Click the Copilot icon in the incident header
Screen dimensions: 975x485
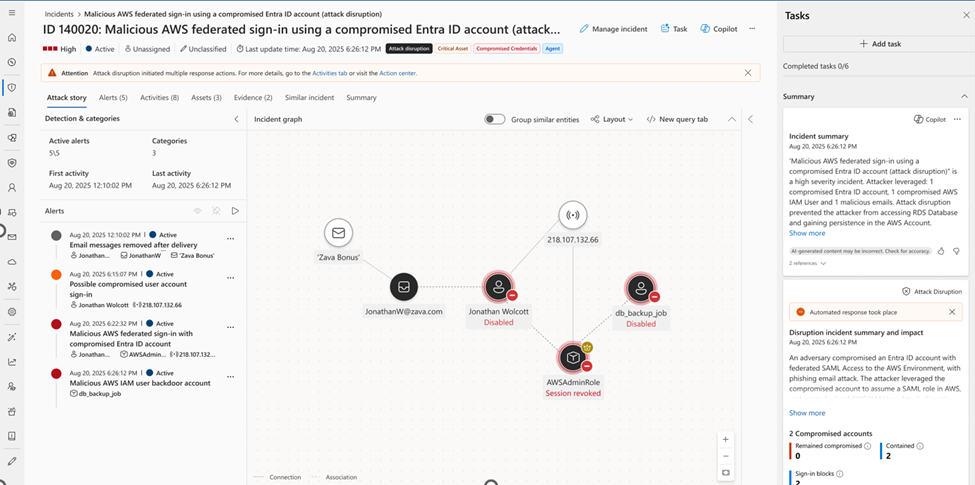pyautogui.click(x=706, y=29)
